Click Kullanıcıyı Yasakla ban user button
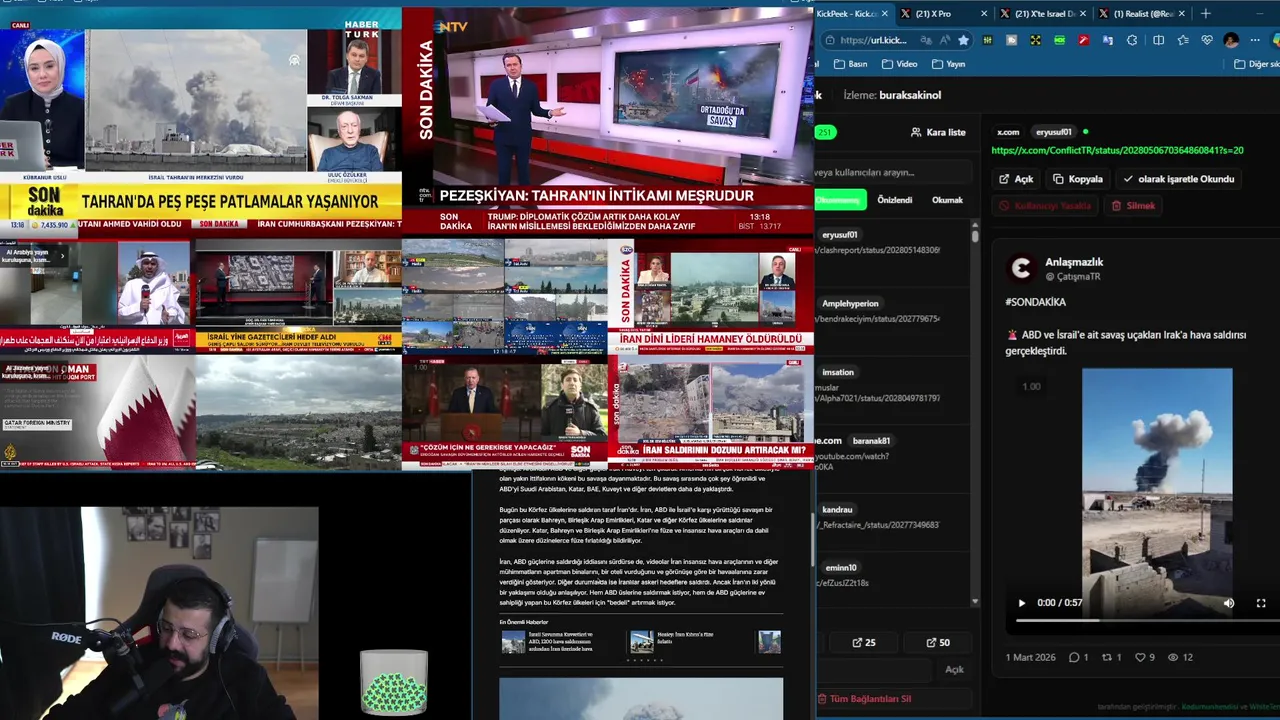1280x720 pixels. click(x=1045, y=206)
